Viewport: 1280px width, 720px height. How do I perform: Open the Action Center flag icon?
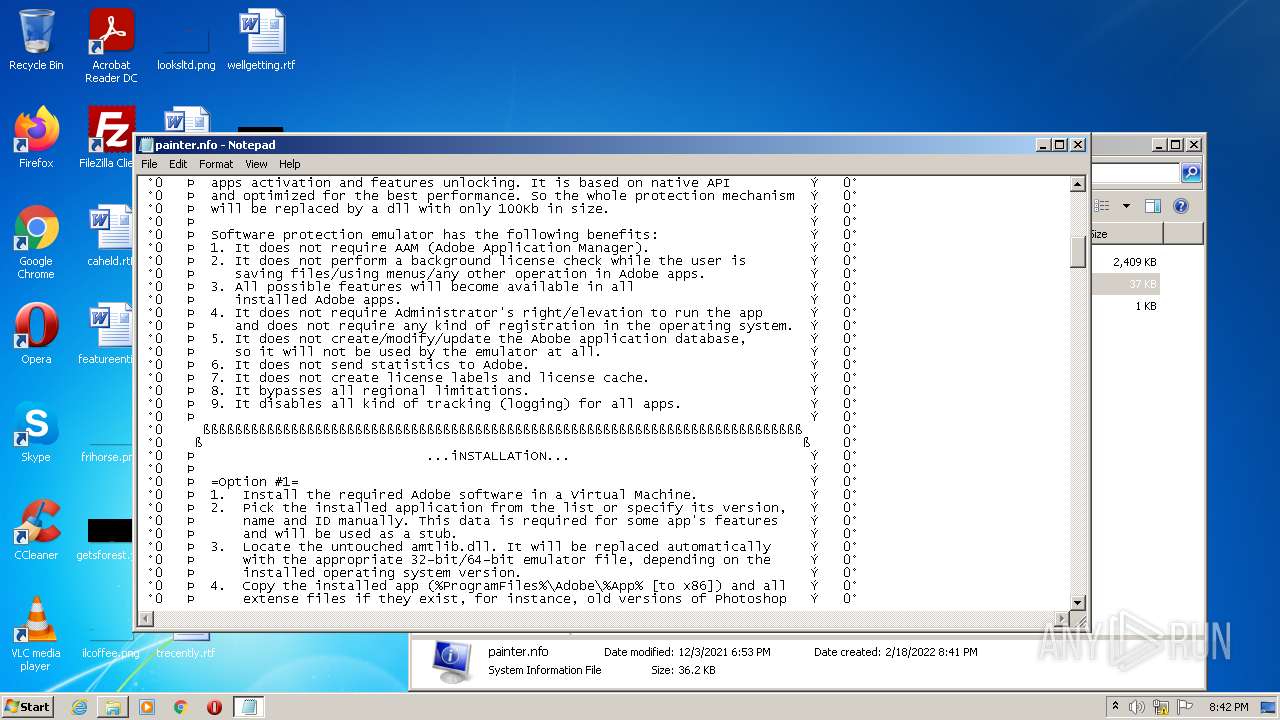pos(1184,706)
